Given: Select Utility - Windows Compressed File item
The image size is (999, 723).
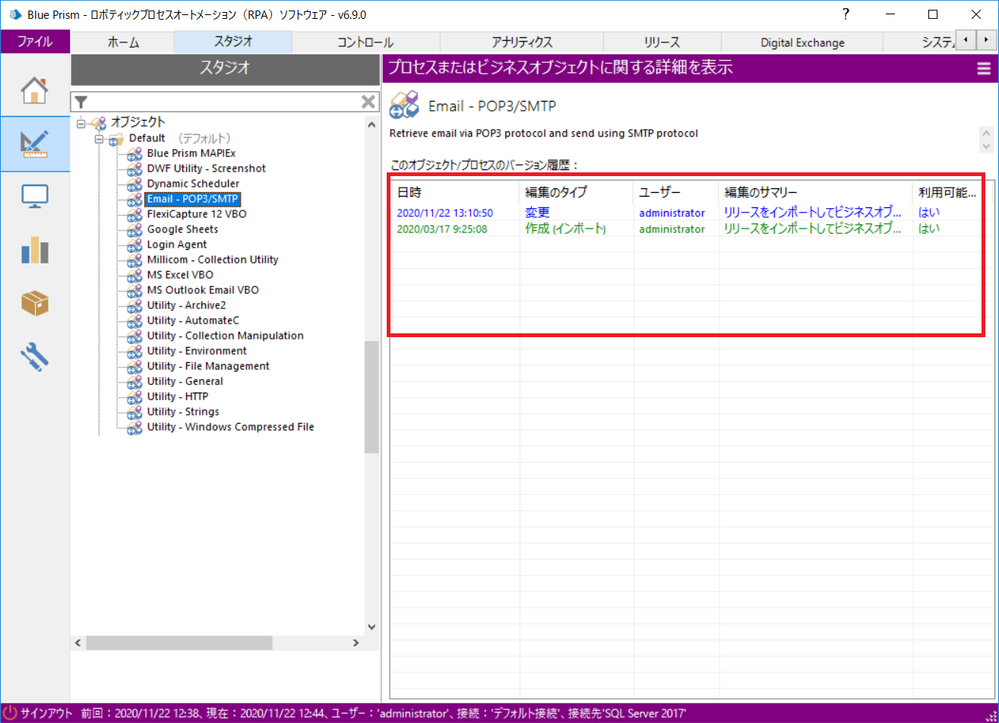Looking at the screenshot, I should 230,427.
